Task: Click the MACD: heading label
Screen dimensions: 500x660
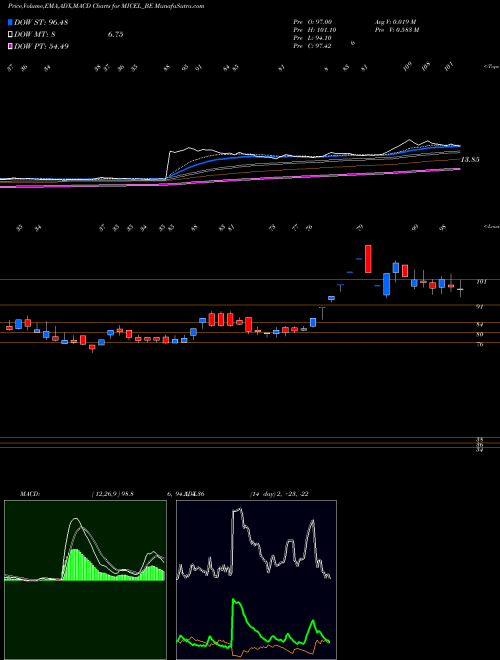Action: tap(30, 494)
